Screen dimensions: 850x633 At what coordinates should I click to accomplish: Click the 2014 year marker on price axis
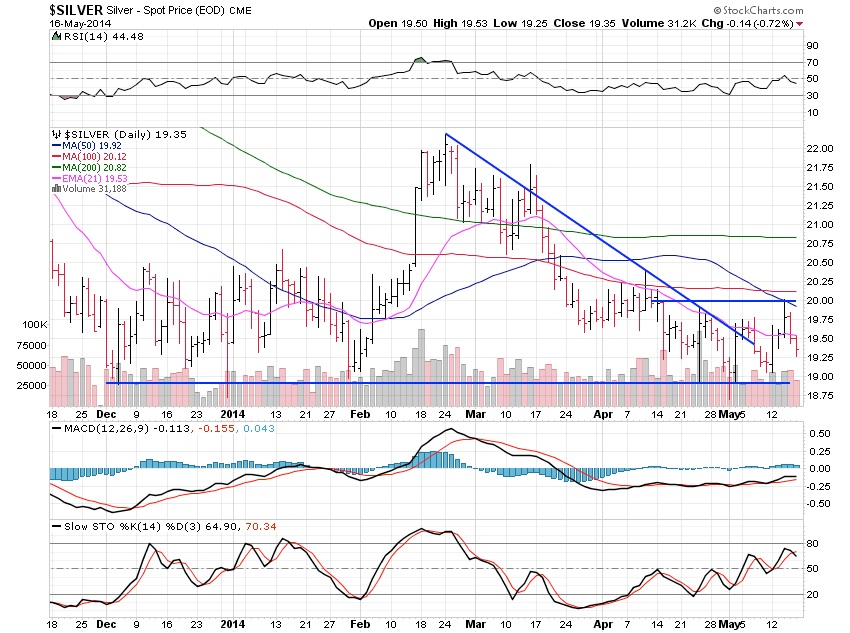pos(233,412)
